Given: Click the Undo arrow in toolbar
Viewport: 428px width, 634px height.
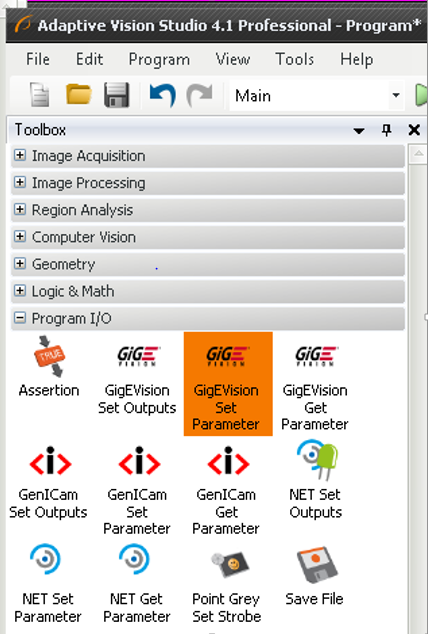Looking at the screenshot, I should coord(162,95).
